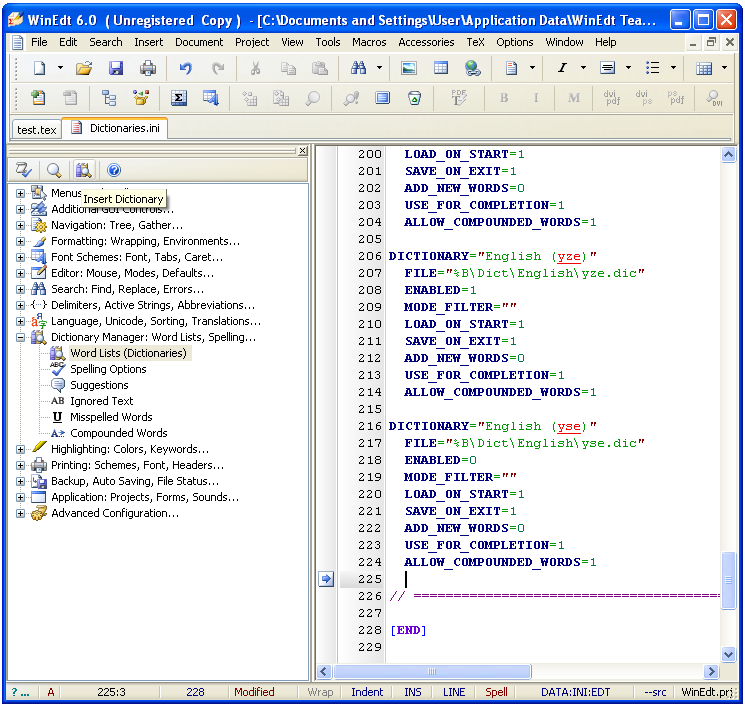Open the Macros menu
The height and width of the screenshot is (706, 745).
369,42
